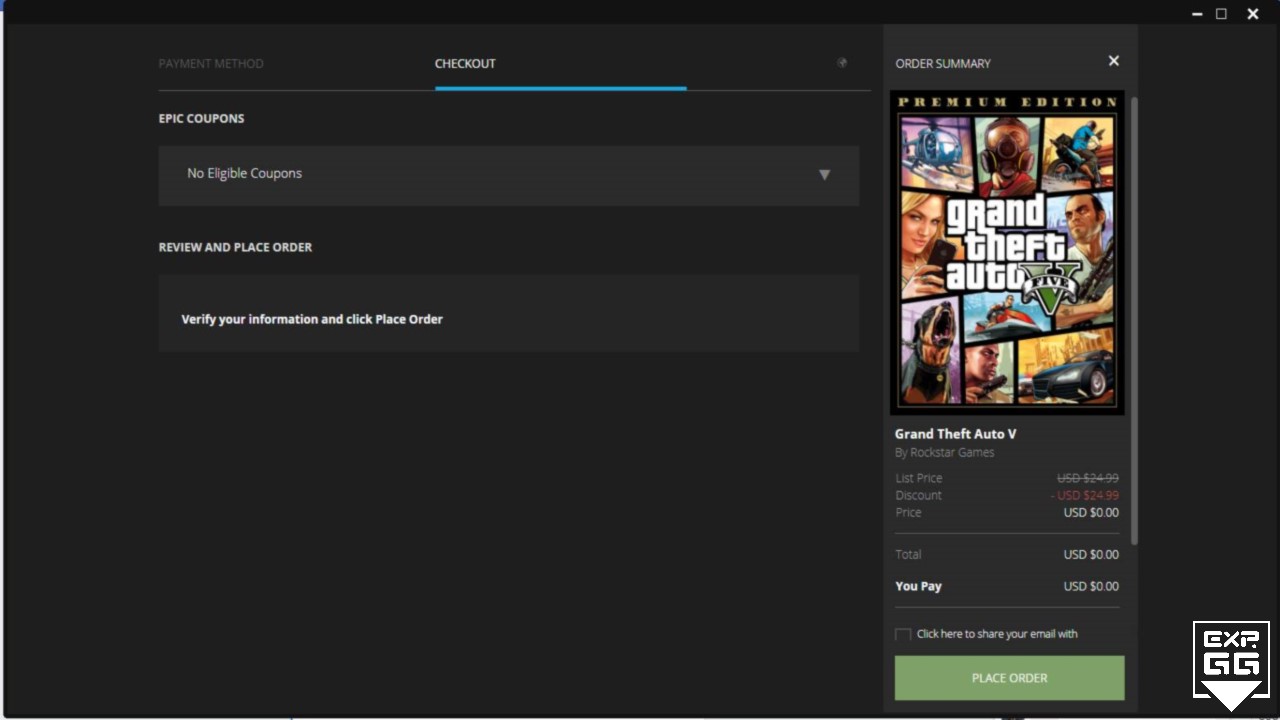
Task: Close the Order Summary panel
Action: (1113, 61)
